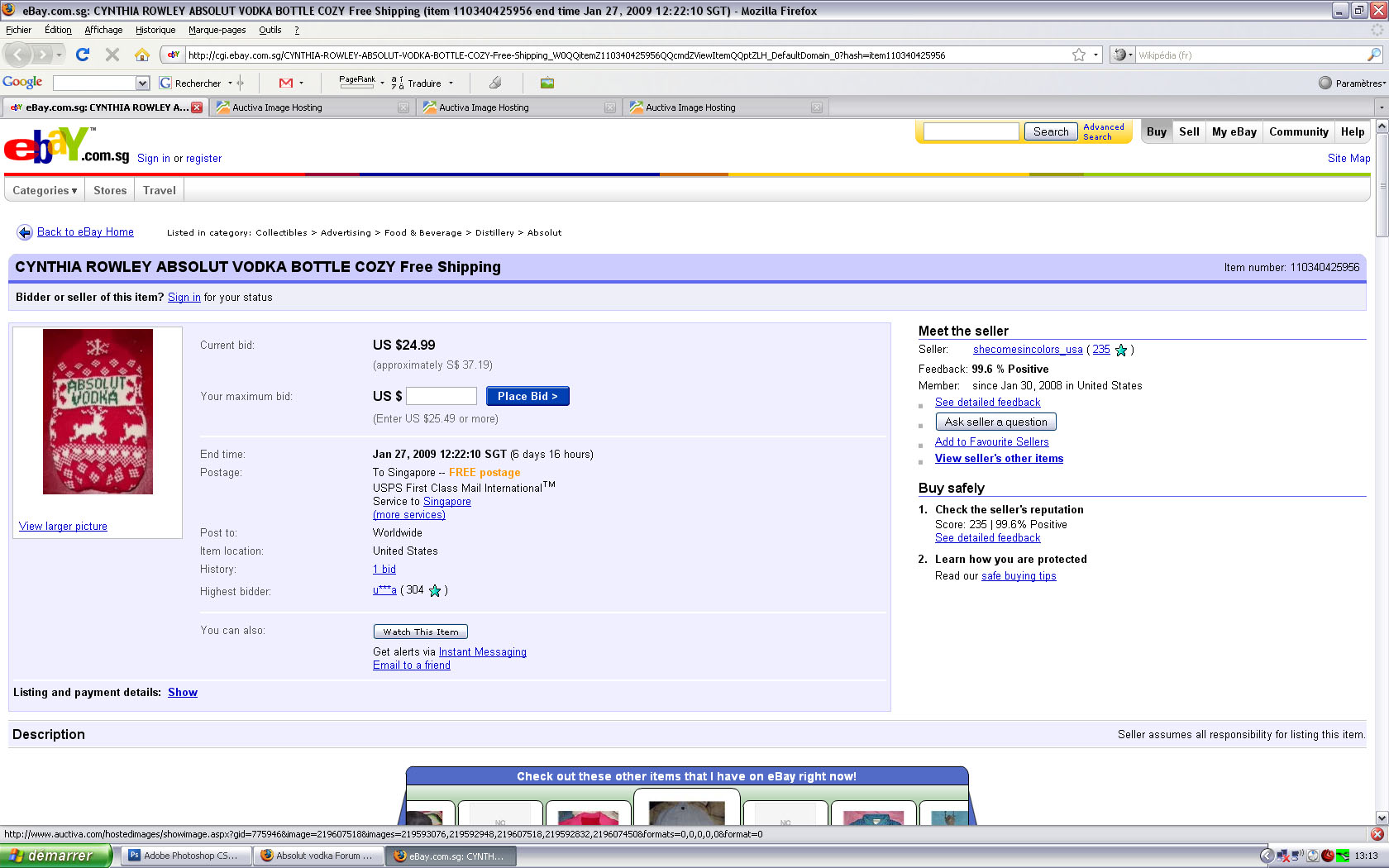This screenshot has height=868, width=1389.
Task: Switch to Absolut vodka Forum taskbar window
Action: (318, 856)
